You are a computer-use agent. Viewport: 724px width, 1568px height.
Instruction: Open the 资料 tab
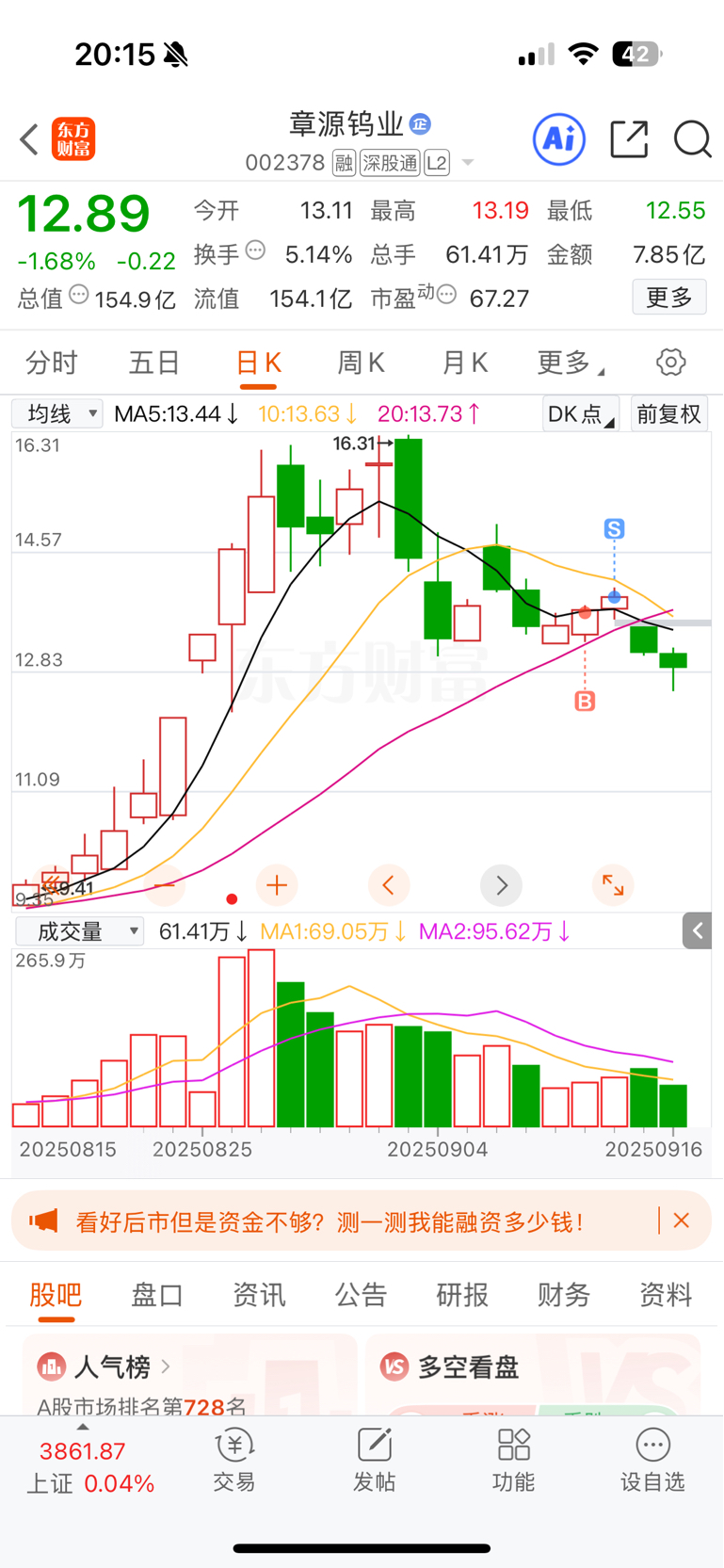point(666,1295)
